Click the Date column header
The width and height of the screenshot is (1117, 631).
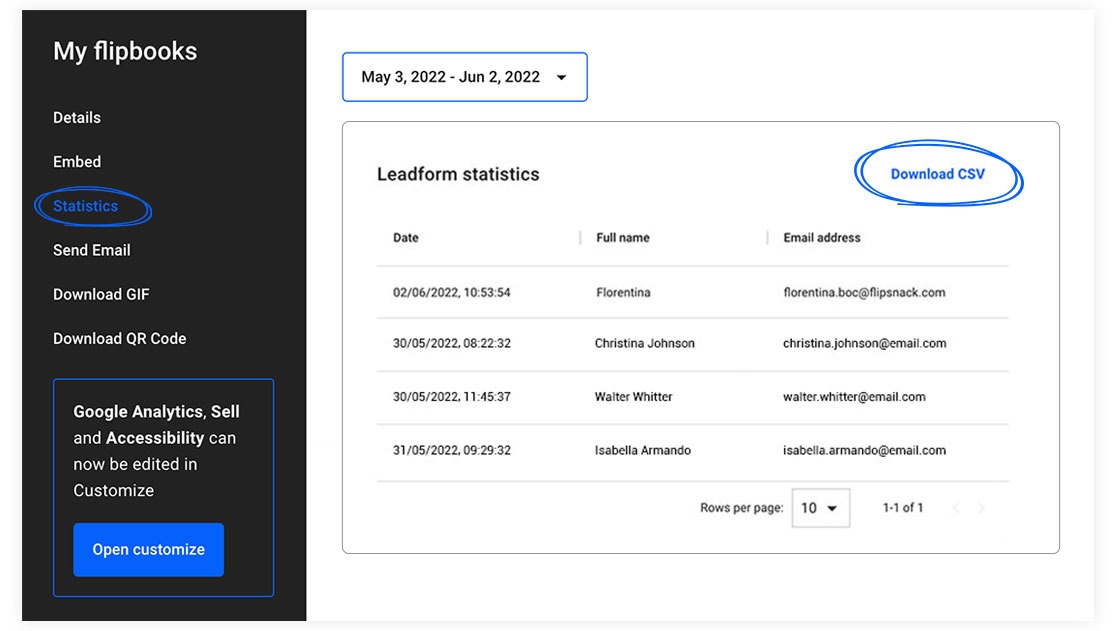(405, 238)
